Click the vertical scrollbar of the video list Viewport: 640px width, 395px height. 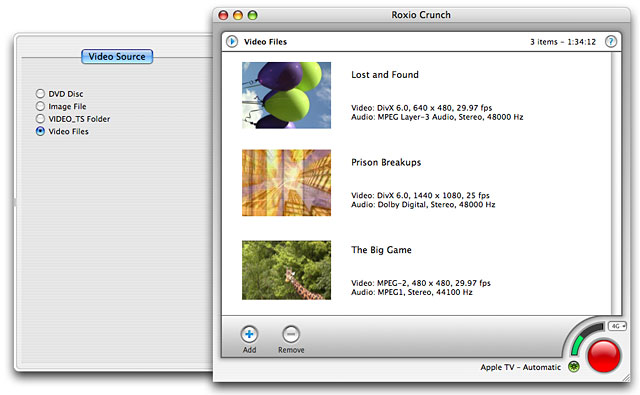click(x=616, y=183)
